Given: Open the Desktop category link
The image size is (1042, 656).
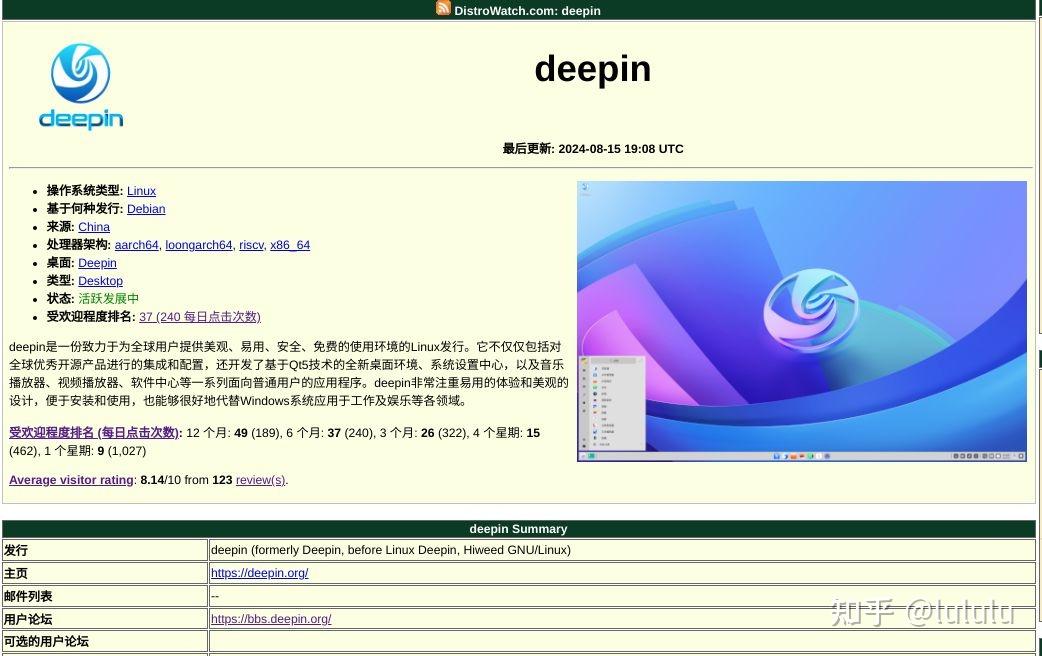Looking at the screenshot, I should pos(100,280).
